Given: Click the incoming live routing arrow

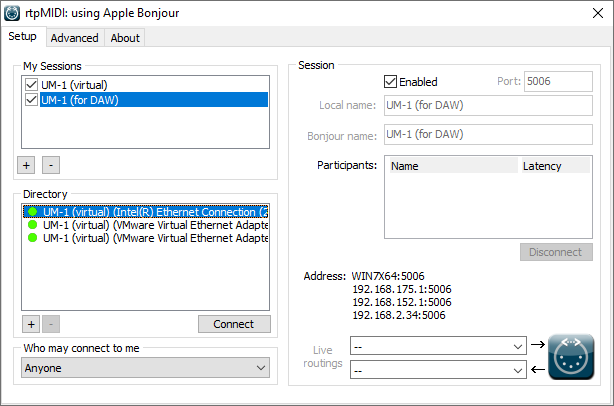Looking at the screenshot, I should [538, 369].
